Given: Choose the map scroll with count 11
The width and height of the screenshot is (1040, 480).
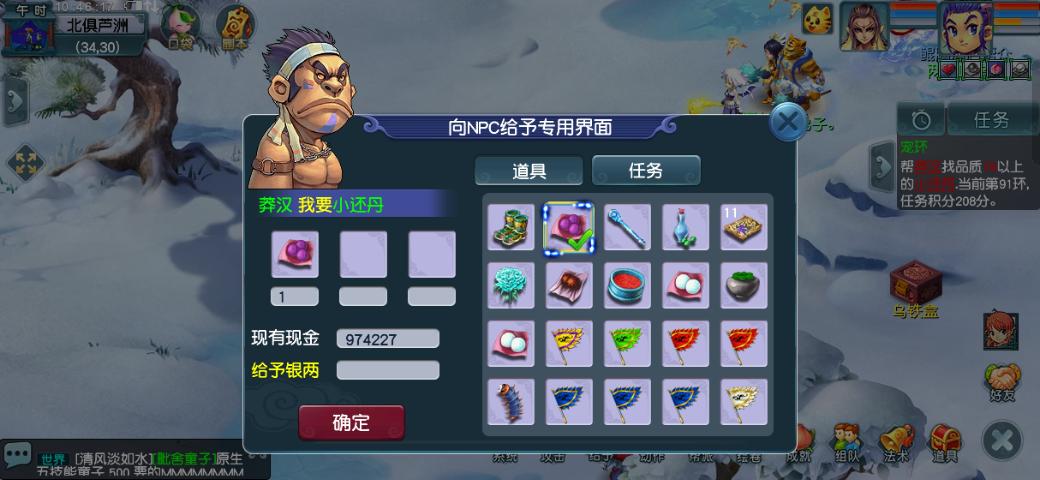Looking at the screenshot, I should (744, 227).
